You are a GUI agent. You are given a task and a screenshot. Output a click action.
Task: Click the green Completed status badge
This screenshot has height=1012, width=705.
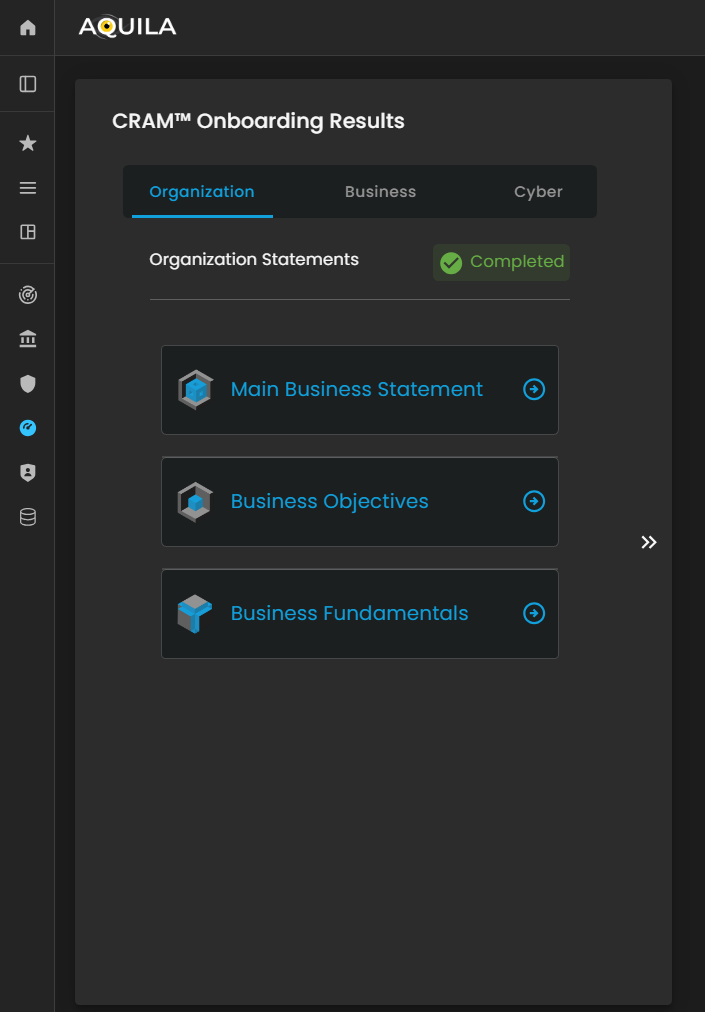click(x=502, y=262)
